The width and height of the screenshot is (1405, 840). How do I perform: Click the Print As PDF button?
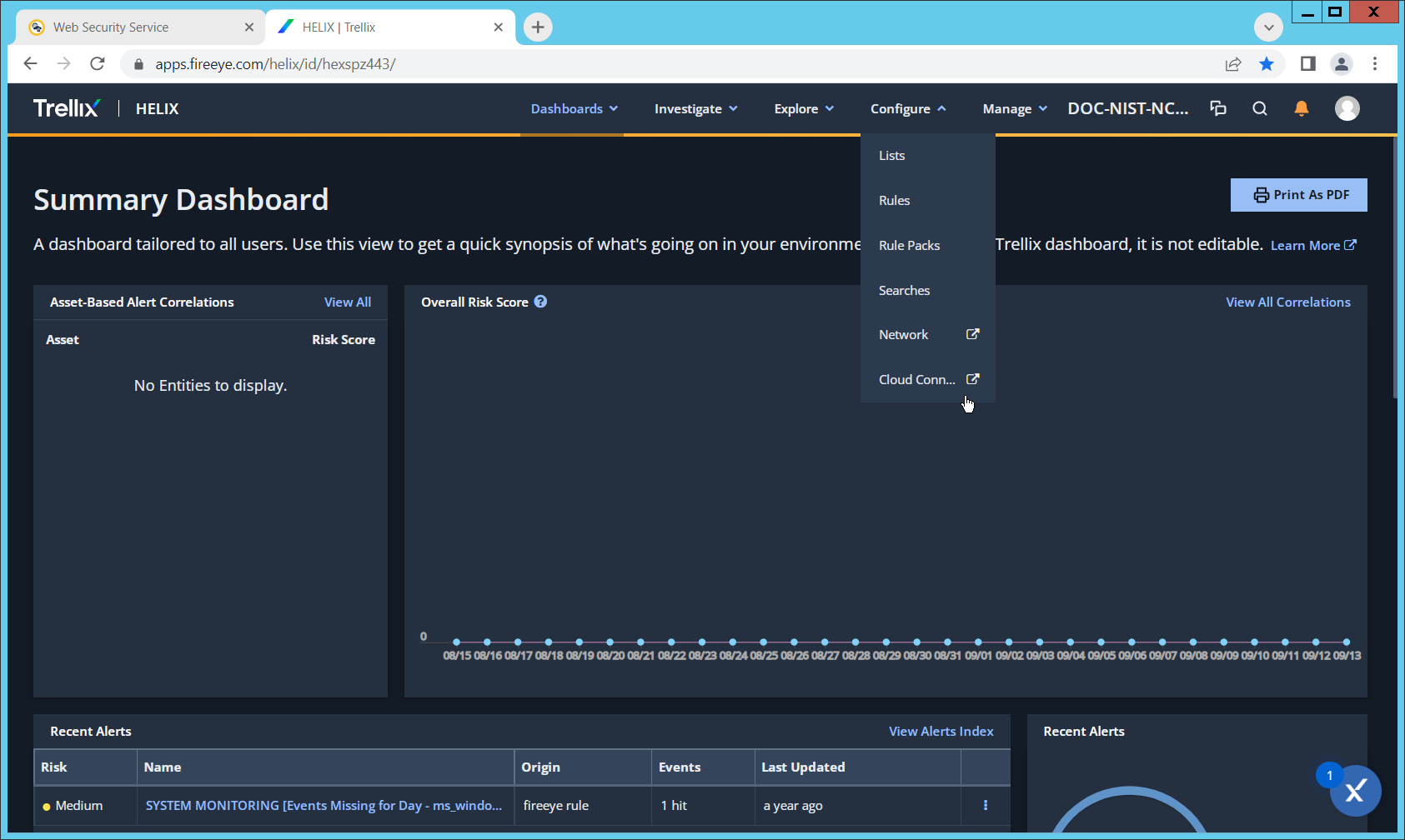pyautogui.click(x=1298, y=195)
